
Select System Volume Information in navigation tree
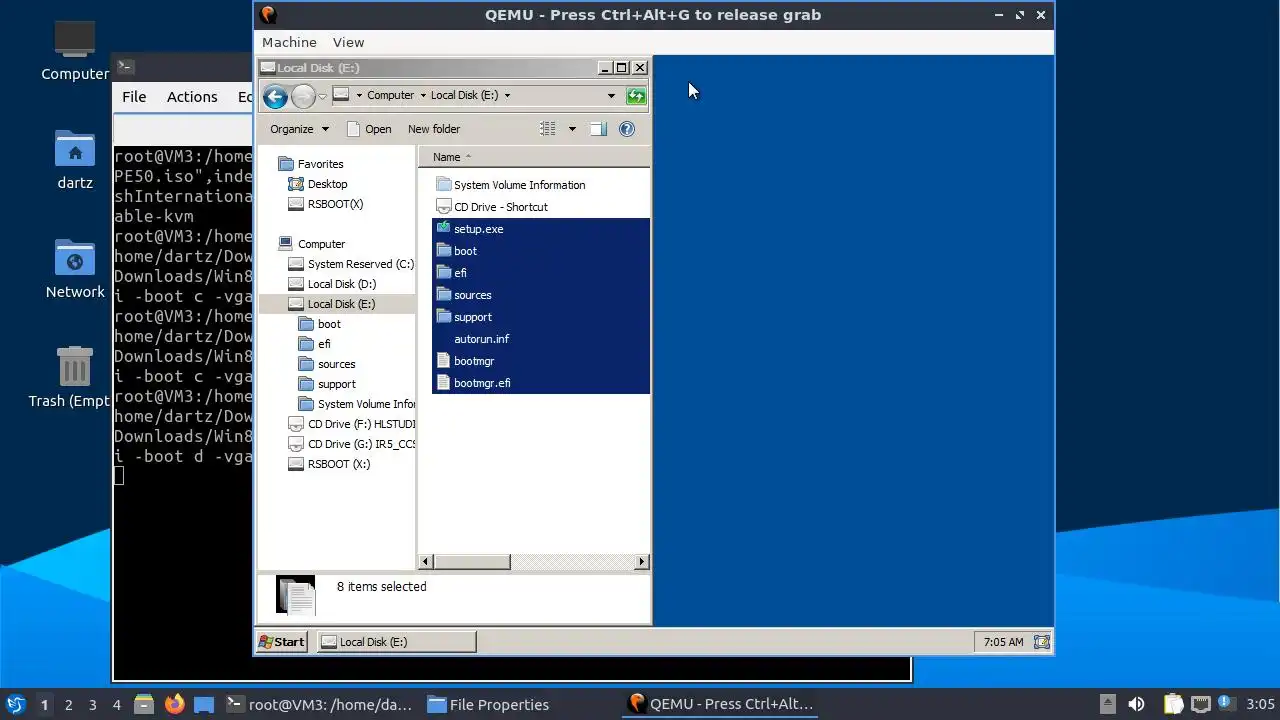pos(366,404)
